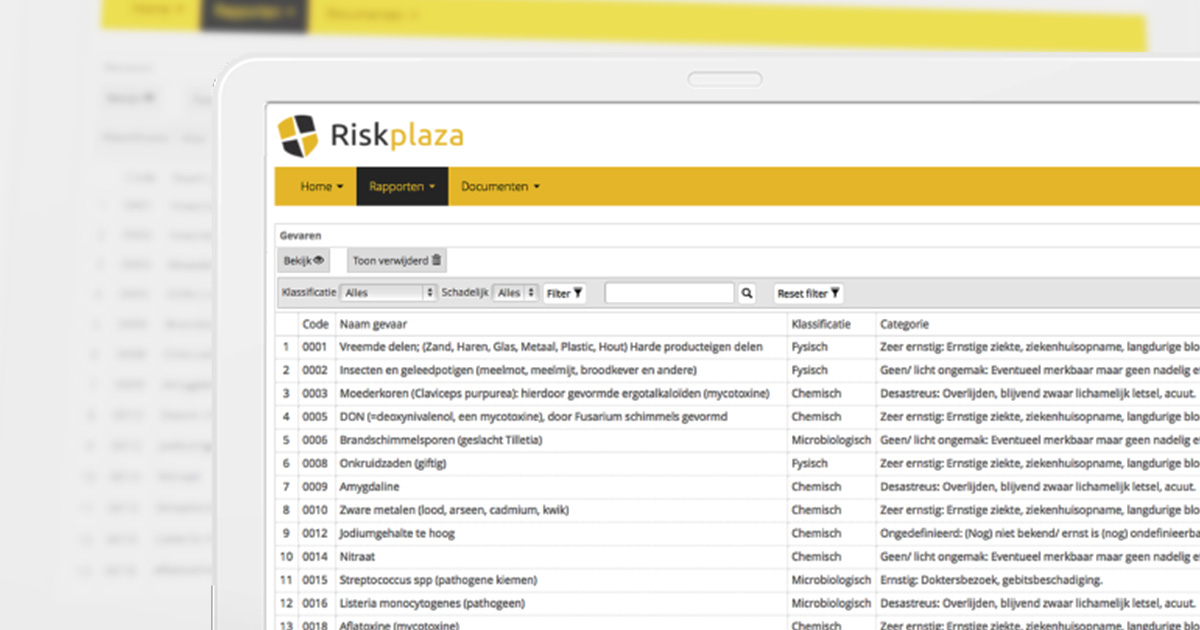This screenshot has height=630, width=1200.
Task: Open the Schadelijk dropdown
Action: (517, 293)
